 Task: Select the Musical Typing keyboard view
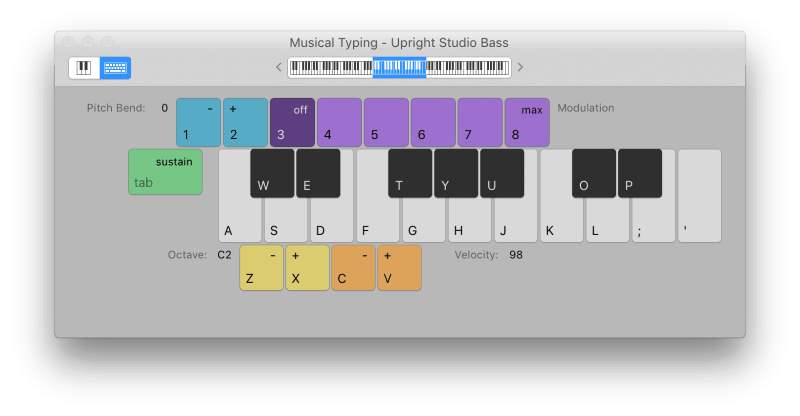coord(115,68)
